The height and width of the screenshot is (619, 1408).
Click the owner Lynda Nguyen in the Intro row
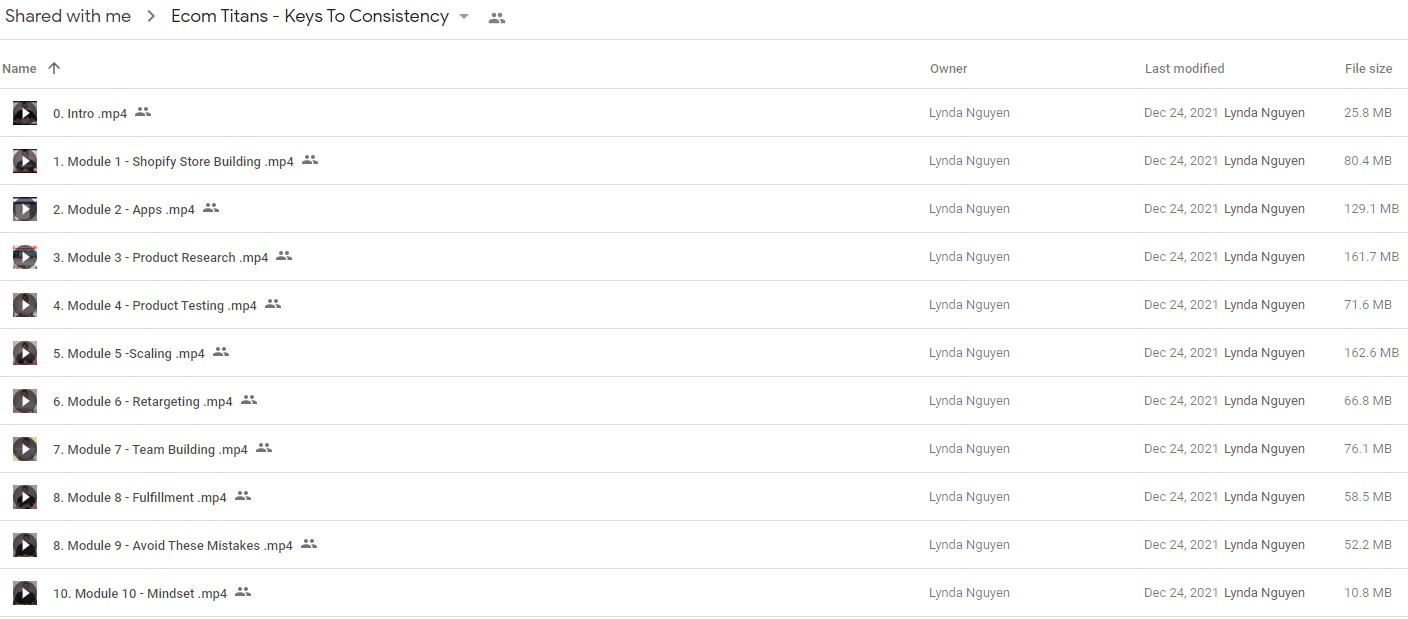point(969,113)
